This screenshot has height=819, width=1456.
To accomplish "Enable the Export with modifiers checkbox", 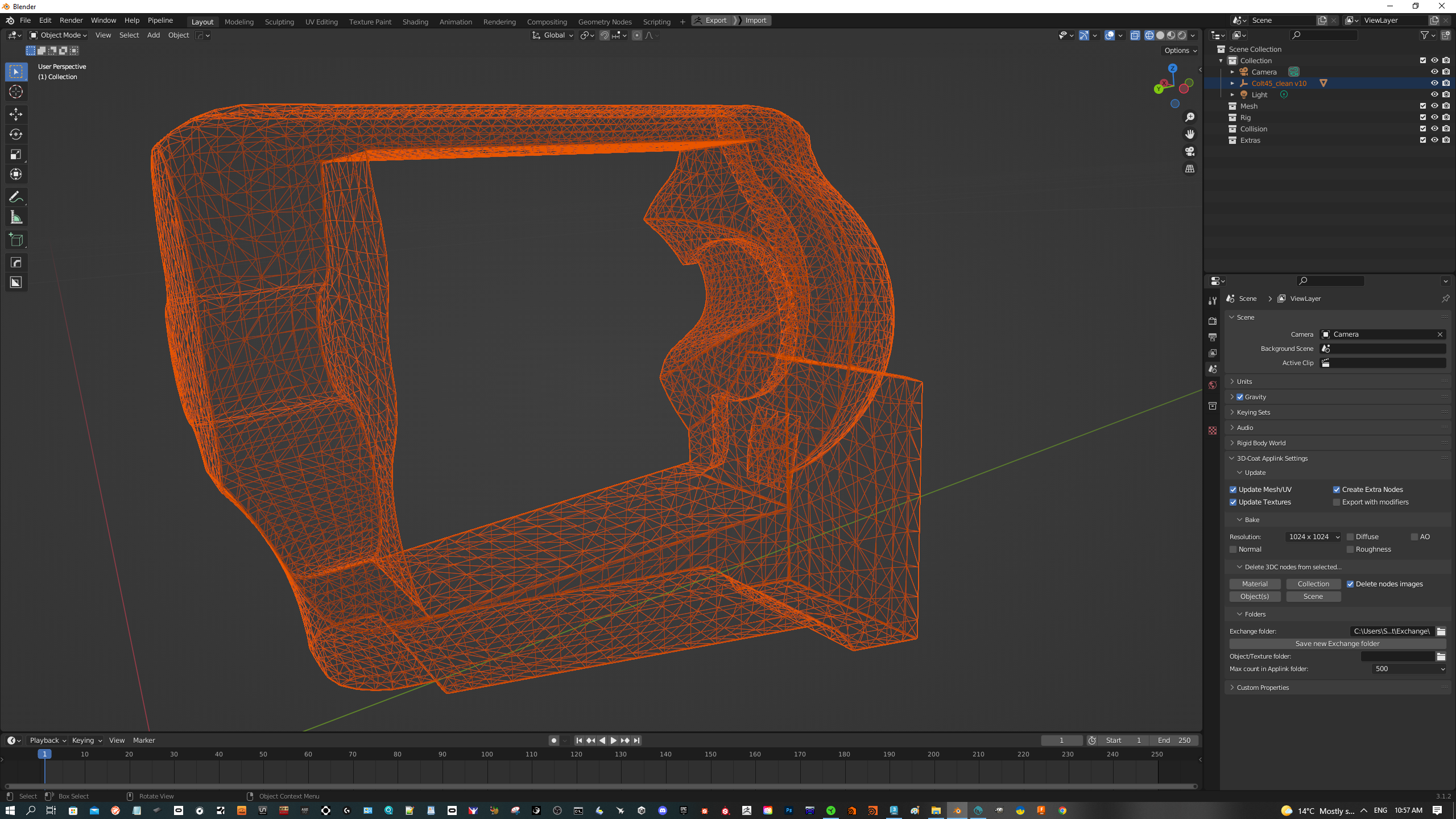I will pyautogui.click(x=1337, y=502).
